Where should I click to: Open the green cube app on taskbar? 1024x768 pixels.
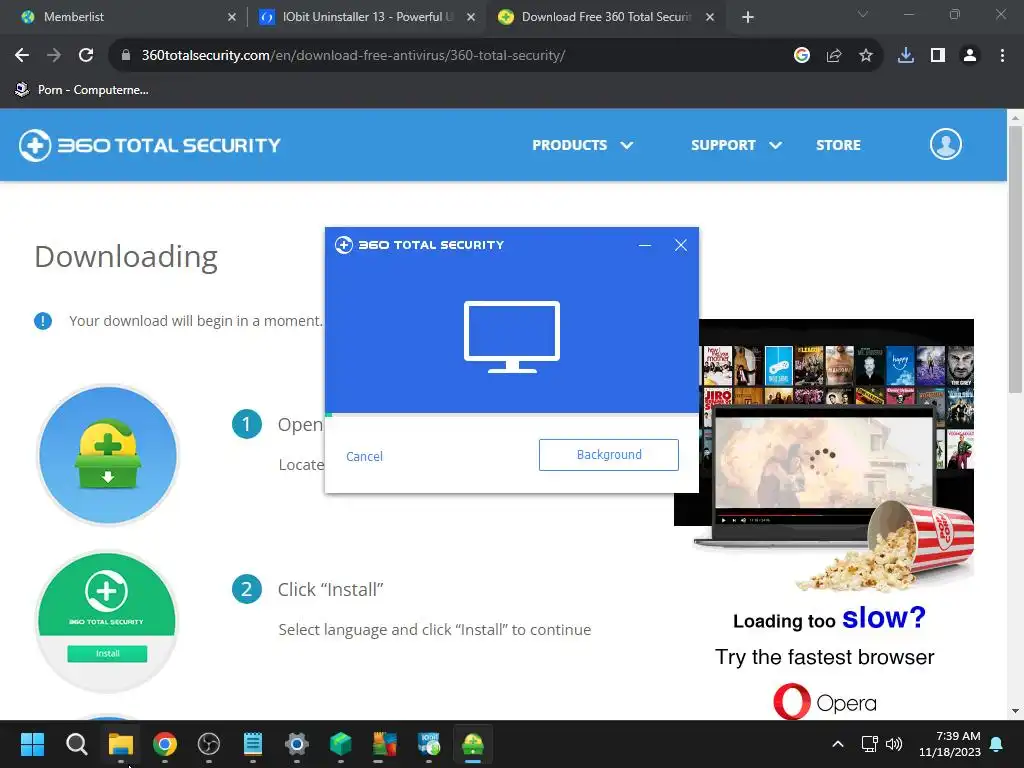tap(341, 744)
